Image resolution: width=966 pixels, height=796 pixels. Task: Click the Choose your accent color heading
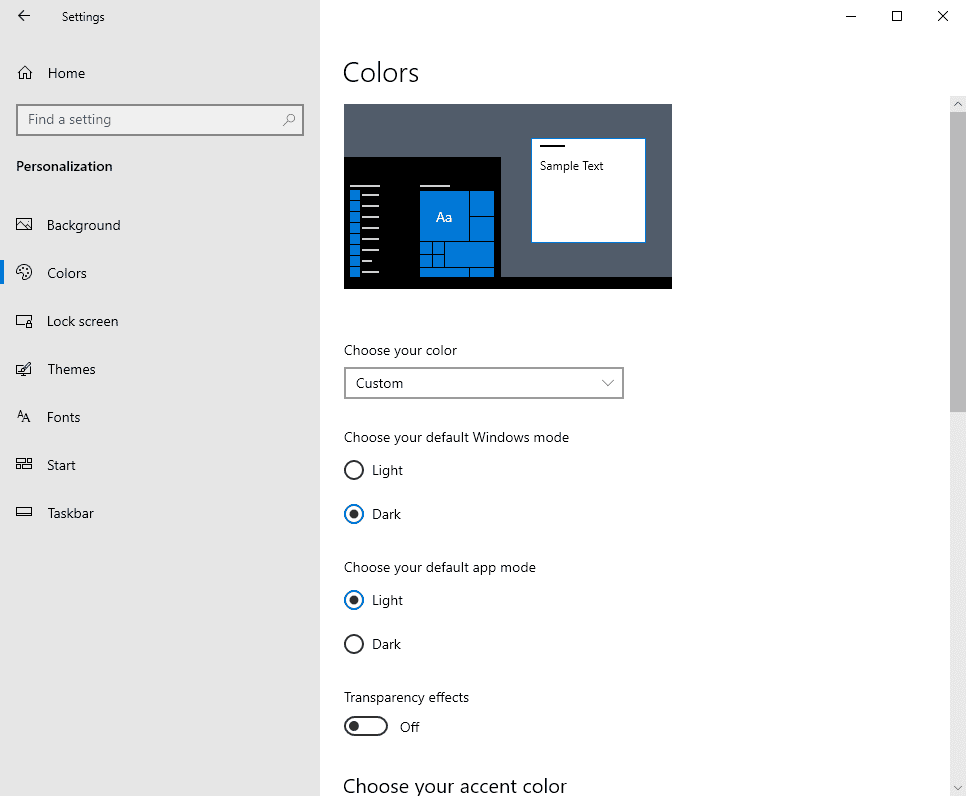click(455, 786)
